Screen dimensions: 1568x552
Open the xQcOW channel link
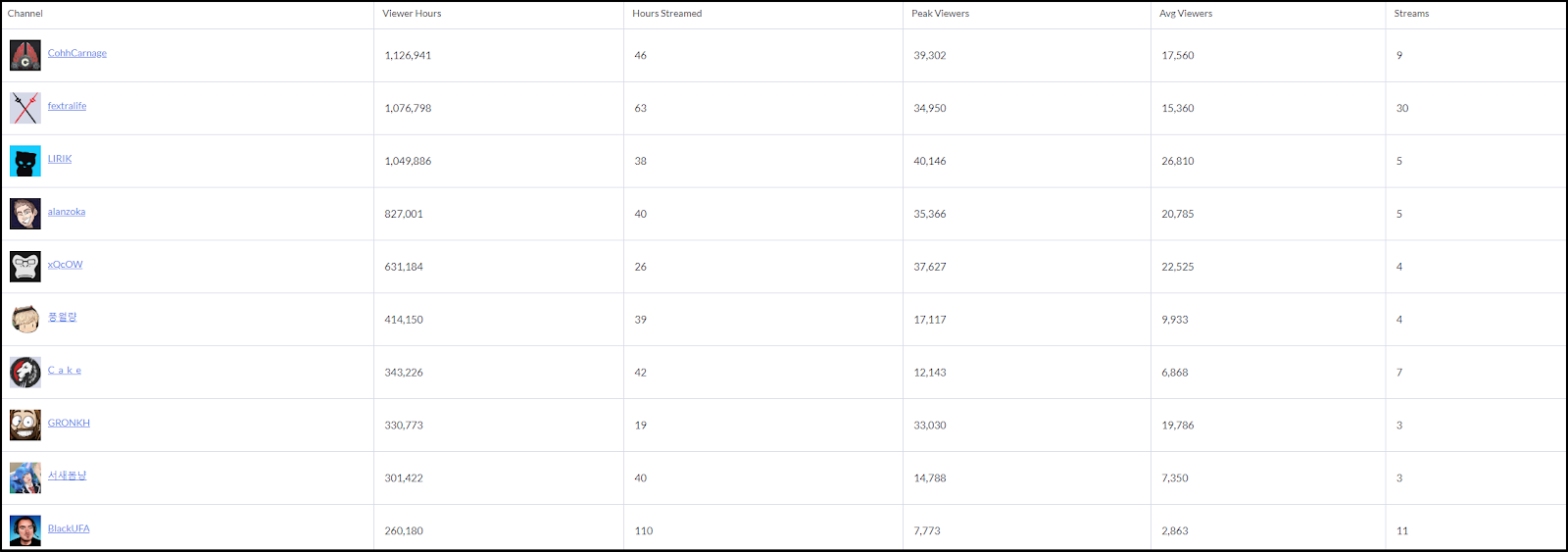(x=66, y=265)
